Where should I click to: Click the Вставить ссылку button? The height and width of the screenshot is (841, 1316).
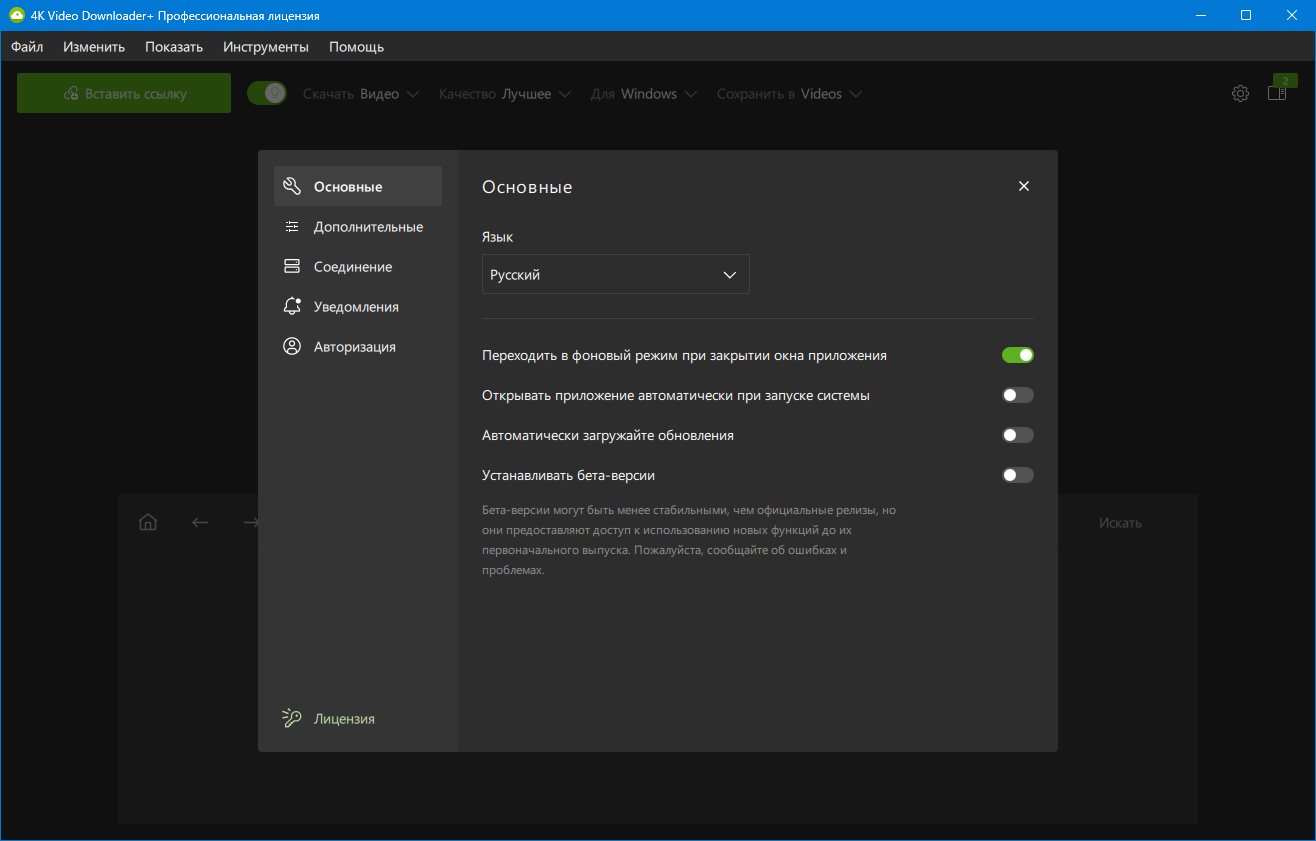pyautogui.click(x=124, y=94)
